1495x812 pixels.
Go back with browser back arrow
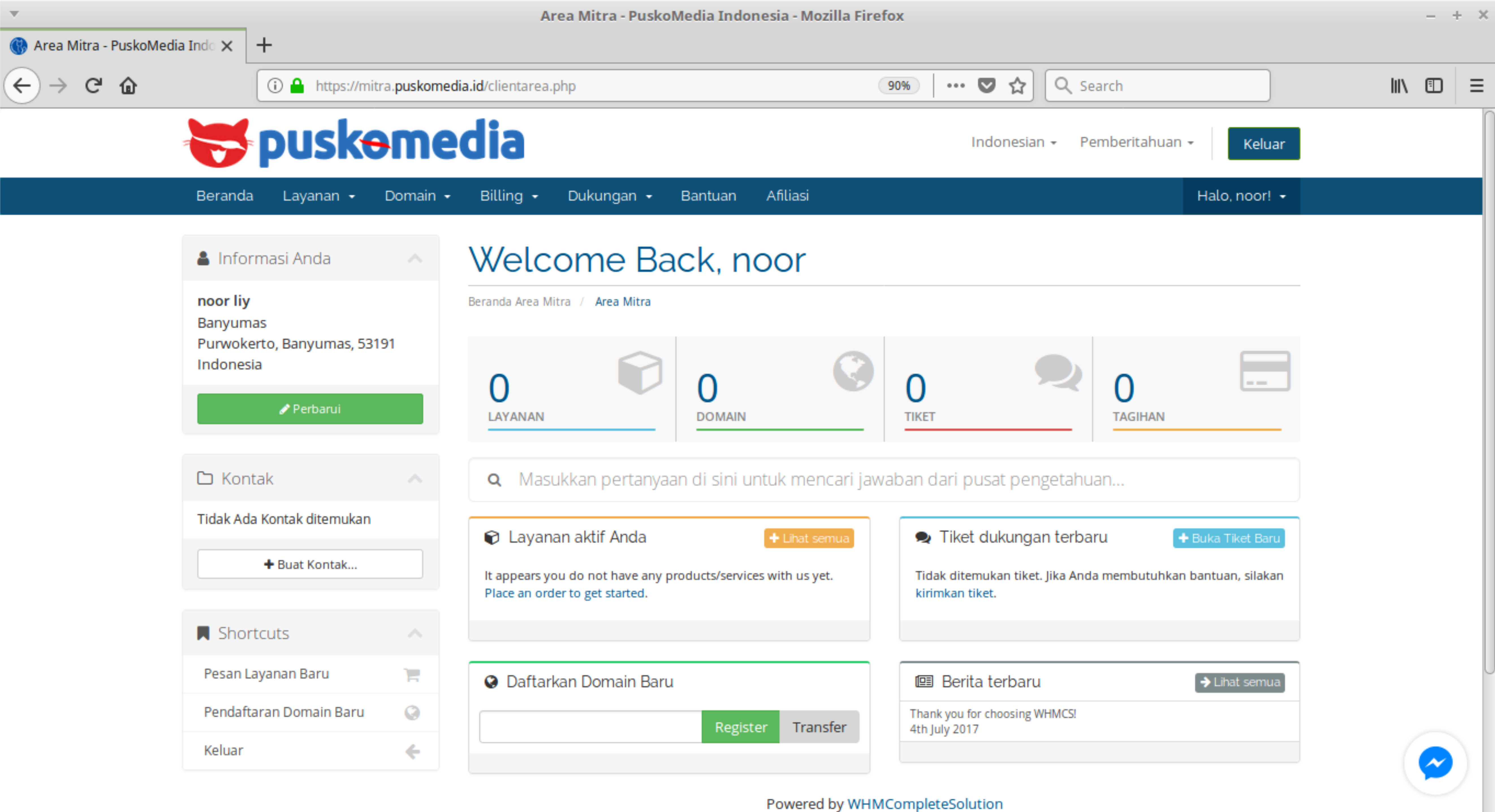(22, 86)
